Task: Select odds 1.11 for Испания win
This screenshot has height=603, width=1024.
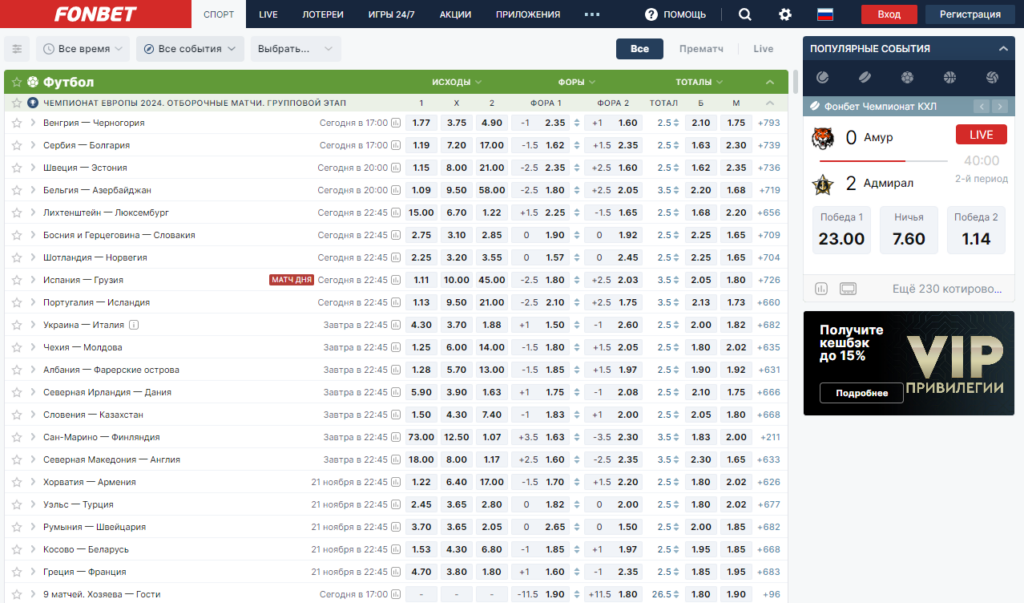Action: pyautogui.click(x=421, y=280)
